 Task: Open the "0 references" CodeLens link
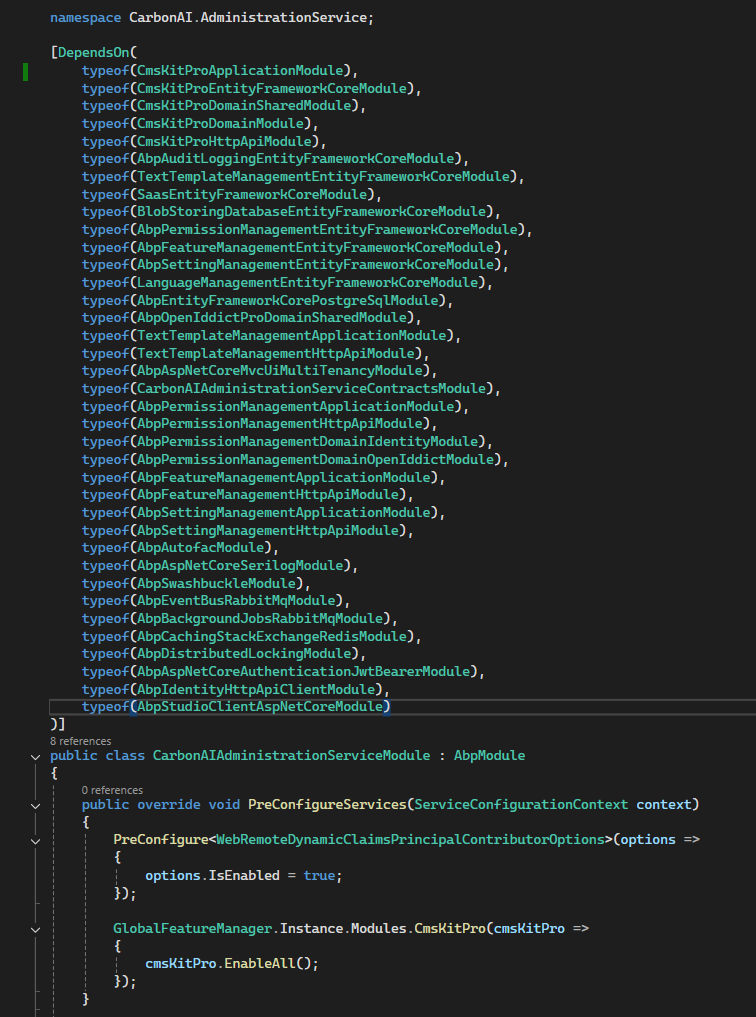(x=112, y=790)
